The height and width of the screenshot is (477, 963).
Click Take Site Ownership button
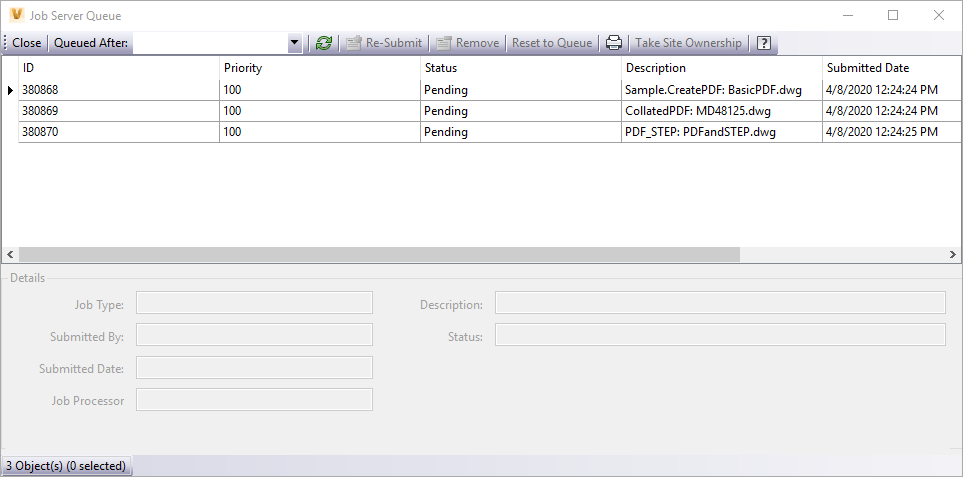click(x=688, y=43)
